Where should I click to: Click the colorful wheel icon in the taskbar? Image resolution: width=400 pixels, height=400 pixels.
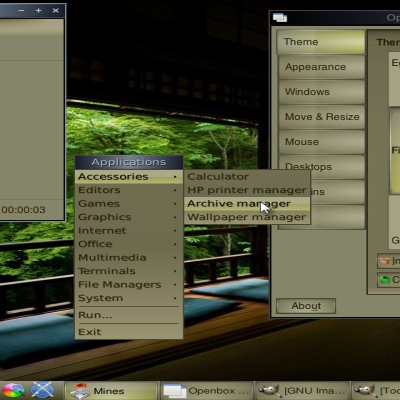[13, 391]
